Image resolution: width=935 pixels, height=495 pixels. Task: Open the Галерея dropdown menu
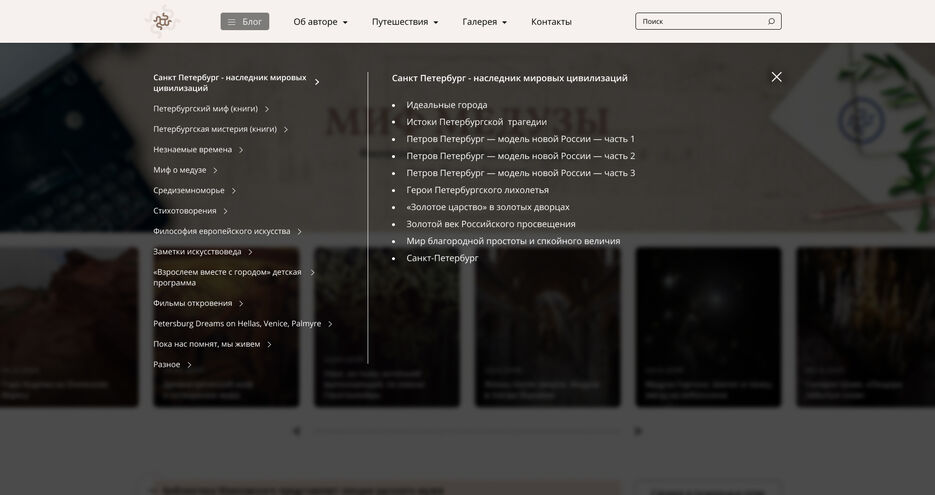pos(484,22)
